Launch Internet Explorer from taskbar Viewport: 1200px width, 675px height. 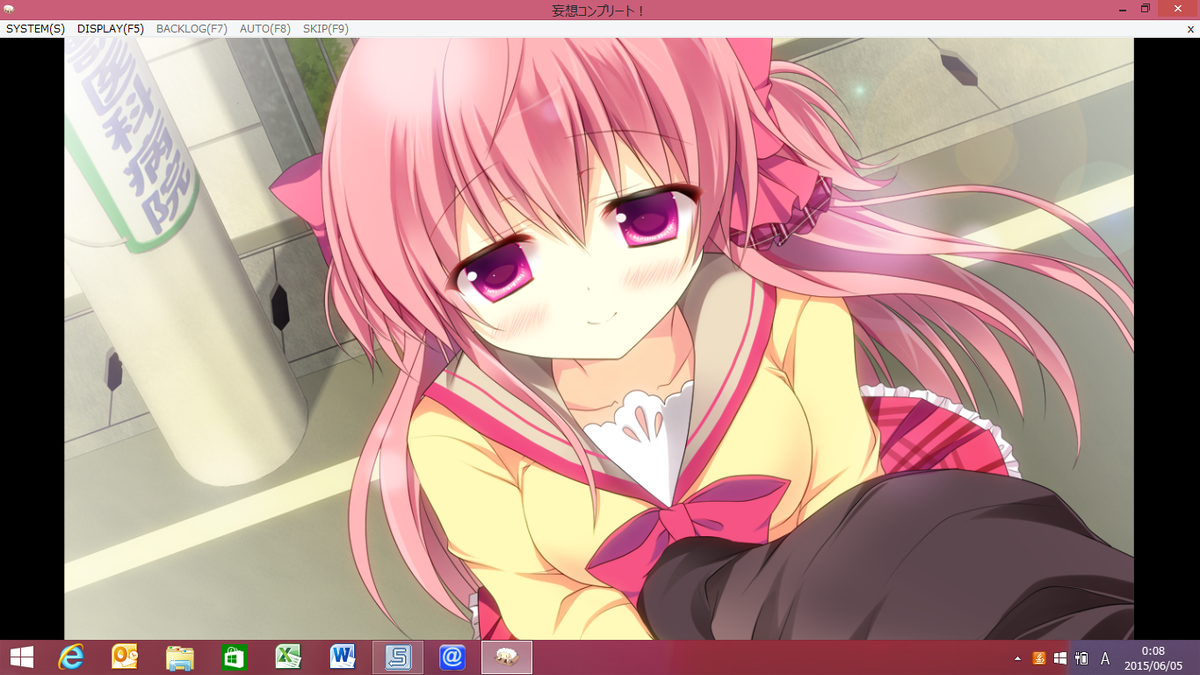coord(71,657)
